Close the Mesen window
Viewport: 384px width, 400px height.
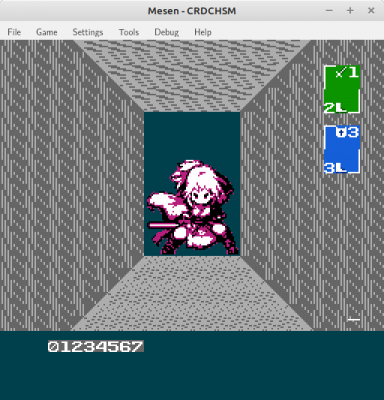pyautogui.click(x=371, y=11)
